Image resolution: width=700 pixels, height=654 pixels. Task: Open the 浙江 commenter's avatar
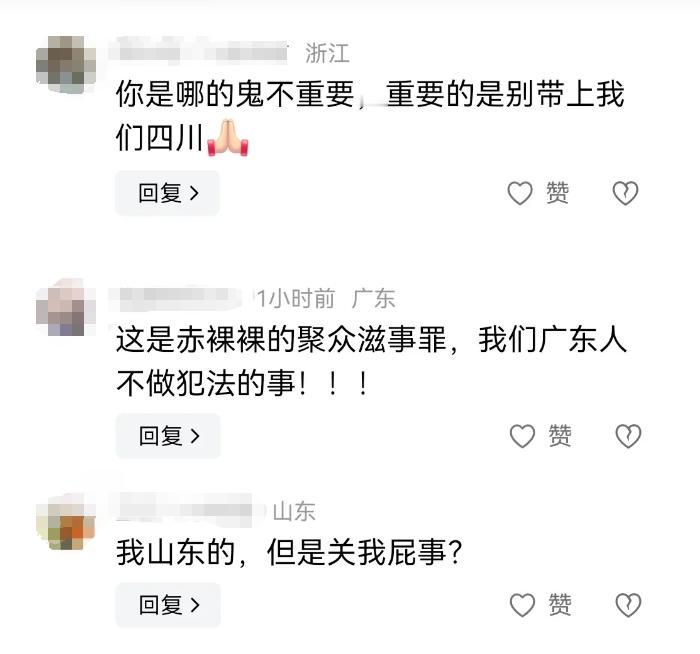tap(66, 64)
